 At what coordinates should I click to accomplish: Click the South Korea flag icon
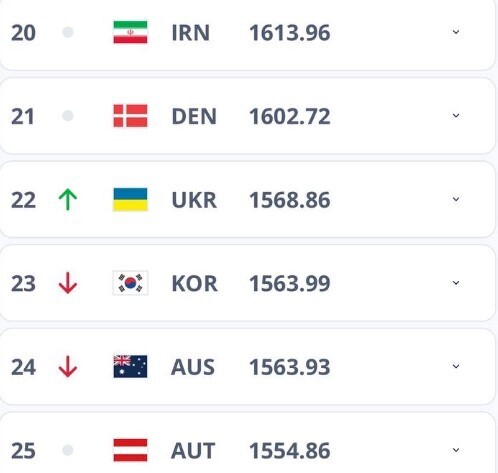coord(130,283)
